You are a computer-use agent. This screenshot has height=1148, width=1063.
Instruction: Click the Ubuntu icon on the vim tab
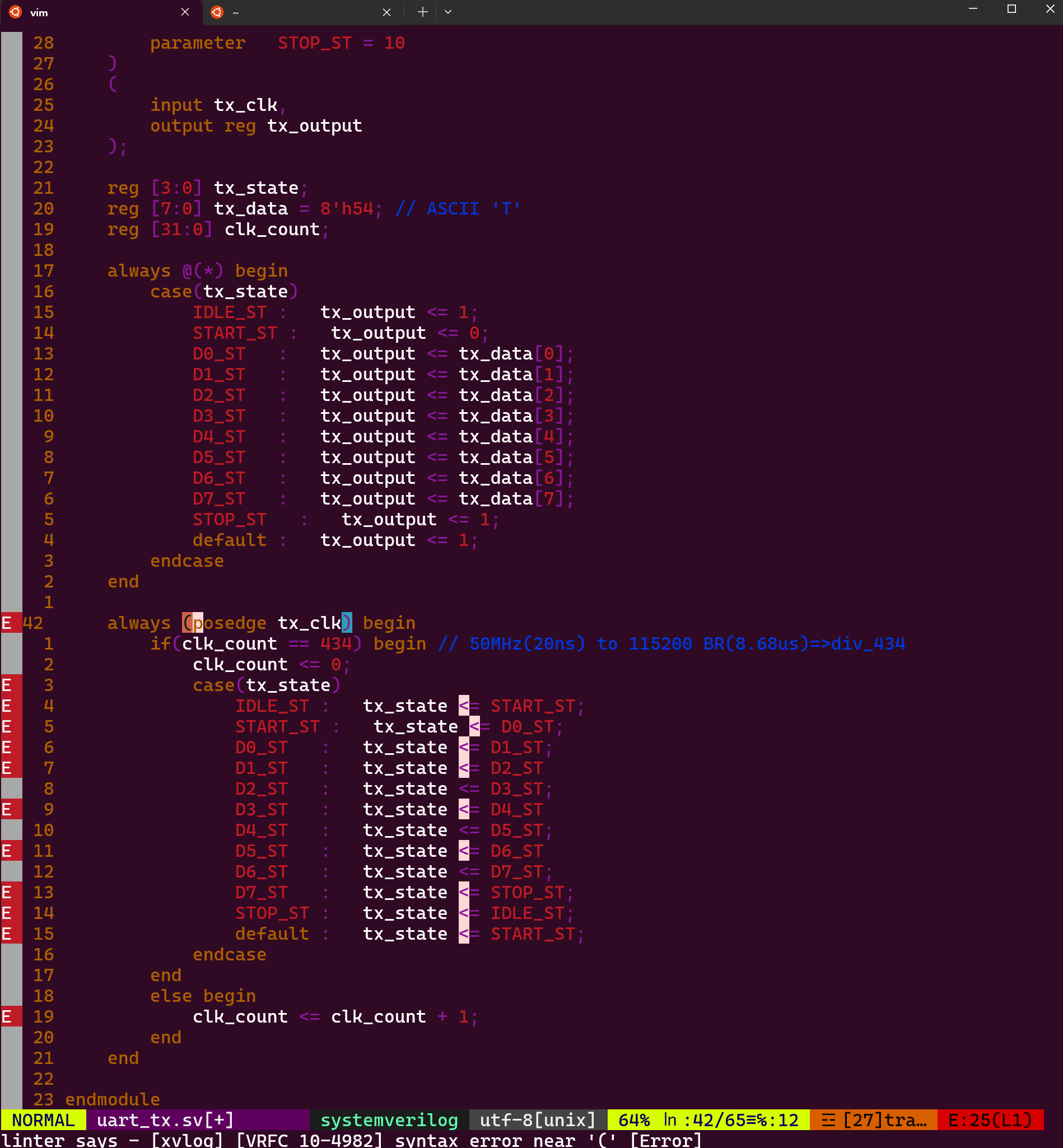16,12
